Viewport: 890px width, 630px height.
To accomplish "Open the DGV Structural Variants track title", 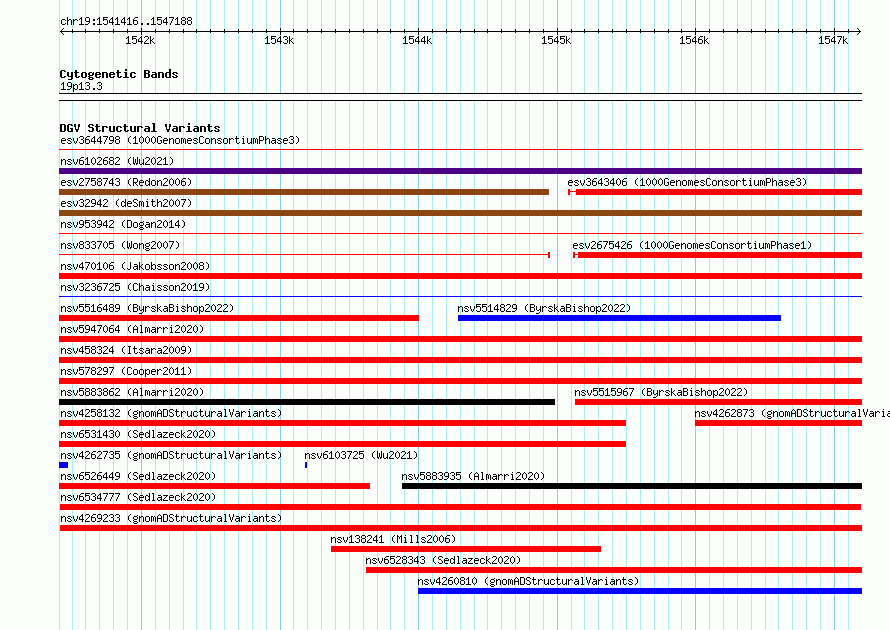I will point(140,128).
